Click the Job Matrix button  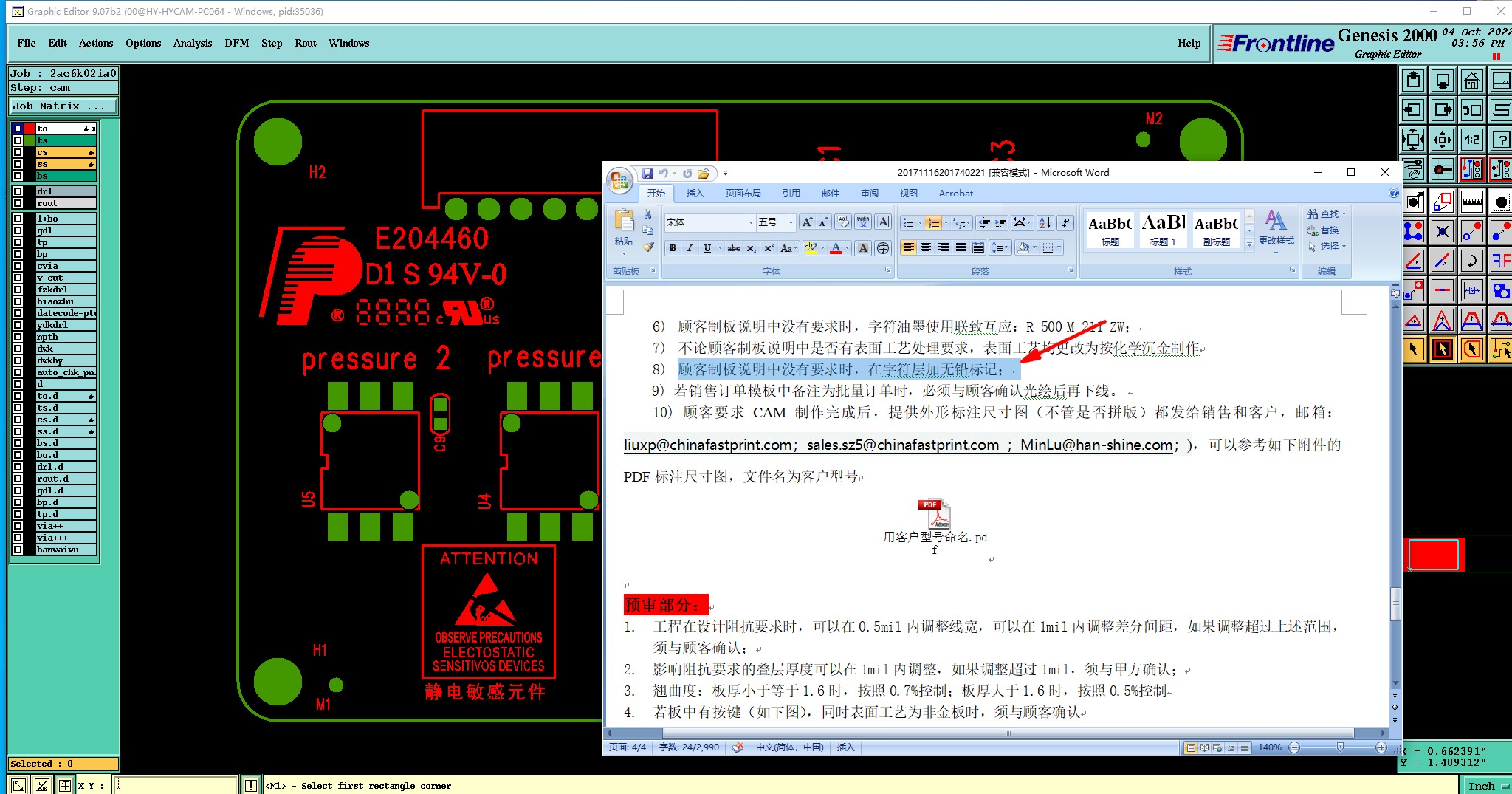click(x=63, y=106)
